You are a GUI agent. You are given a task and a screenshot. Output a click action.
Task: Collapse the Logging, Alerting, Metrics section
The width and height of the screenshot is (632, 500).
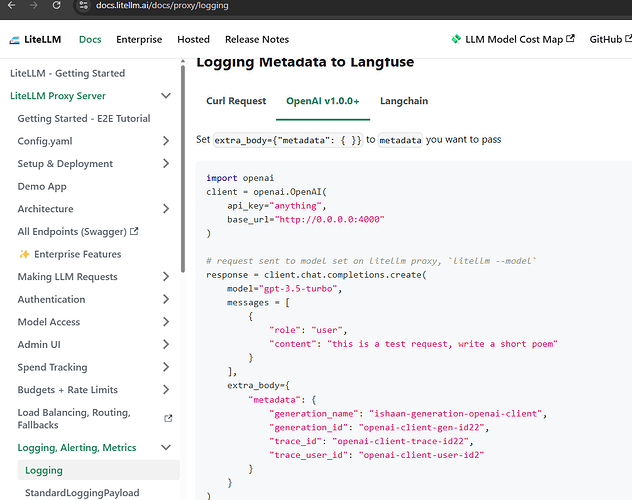[x=166, y=448]
